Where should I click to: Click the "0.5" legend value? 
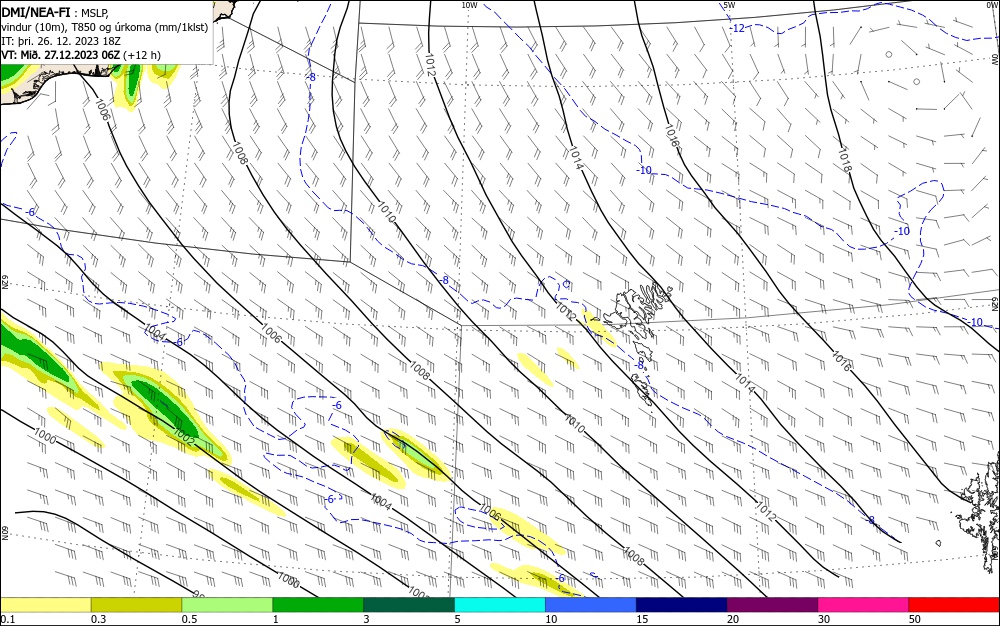coord(189,619)
